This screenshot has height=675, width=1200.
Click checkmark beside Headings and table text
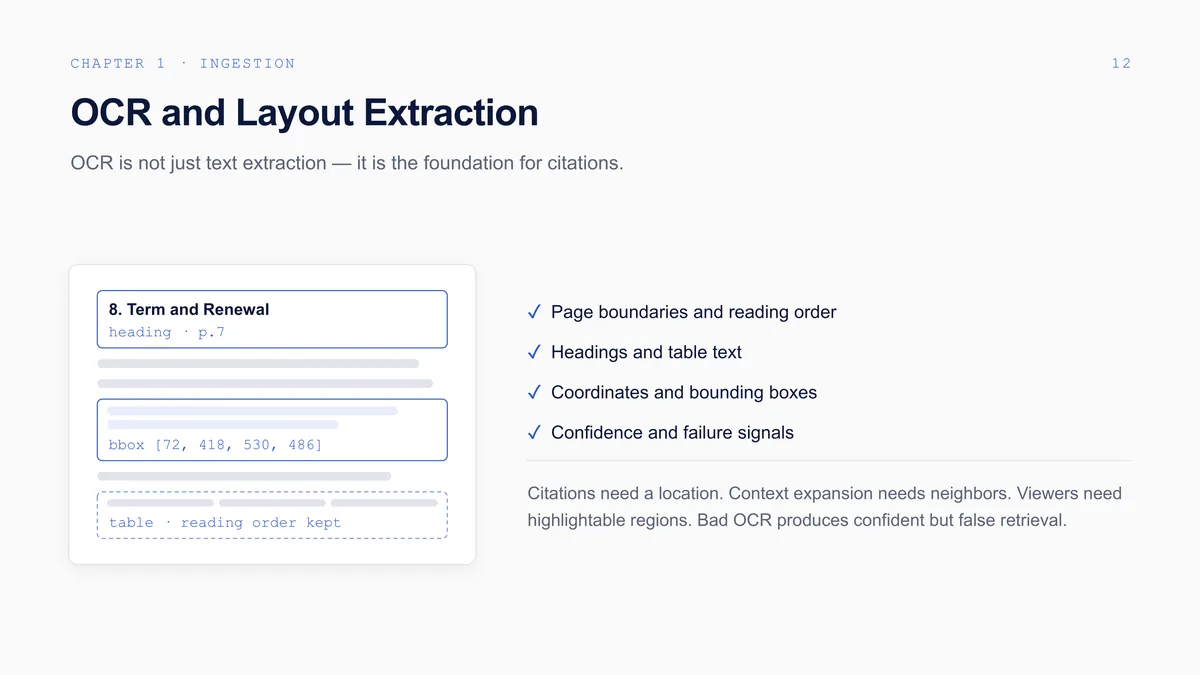[534, 352]
